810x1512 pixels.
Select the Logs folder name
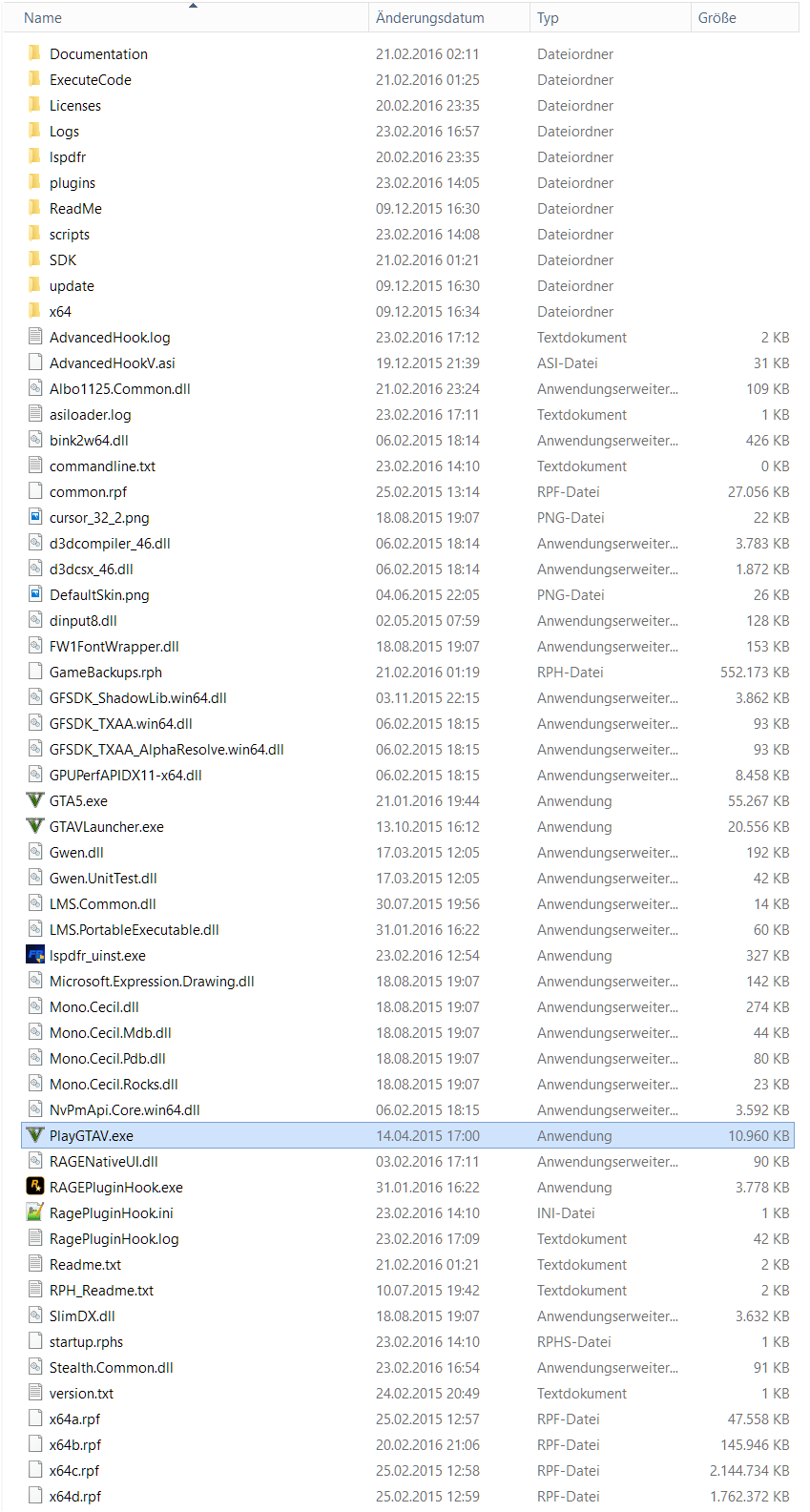pos(64,132)
